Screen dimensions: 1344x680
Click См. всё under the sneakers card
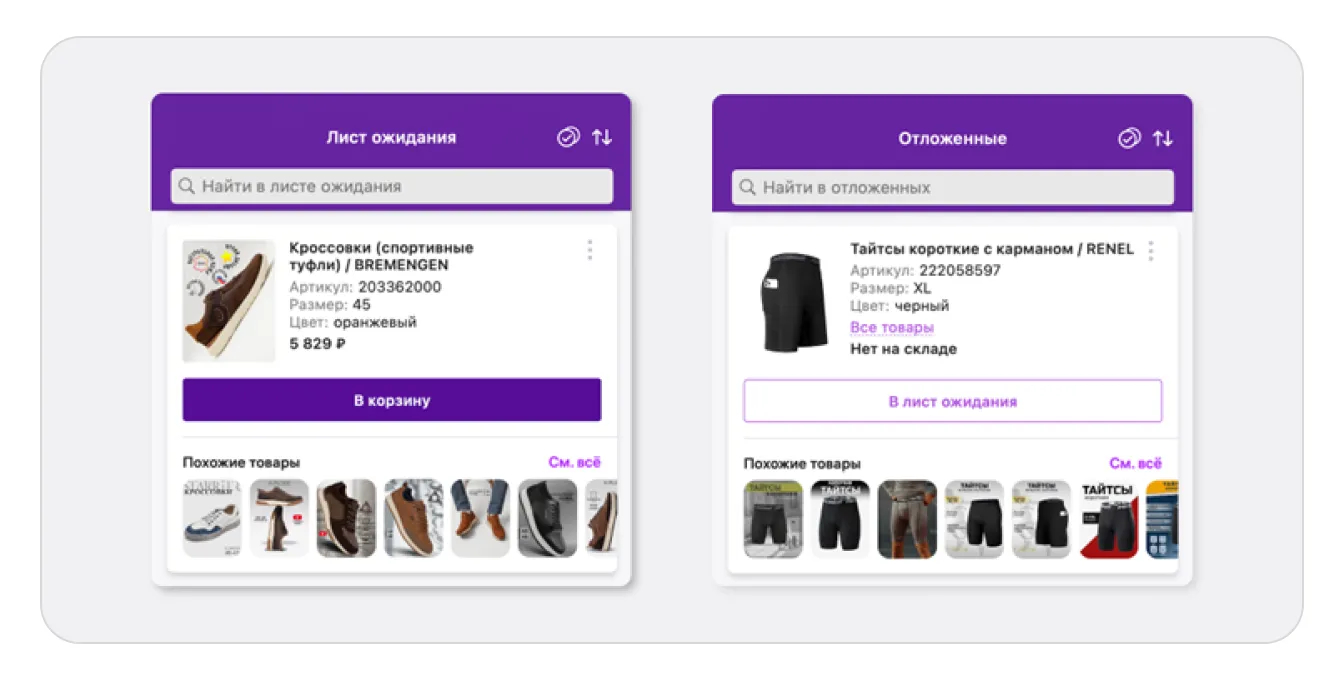(x=574, y=462)
